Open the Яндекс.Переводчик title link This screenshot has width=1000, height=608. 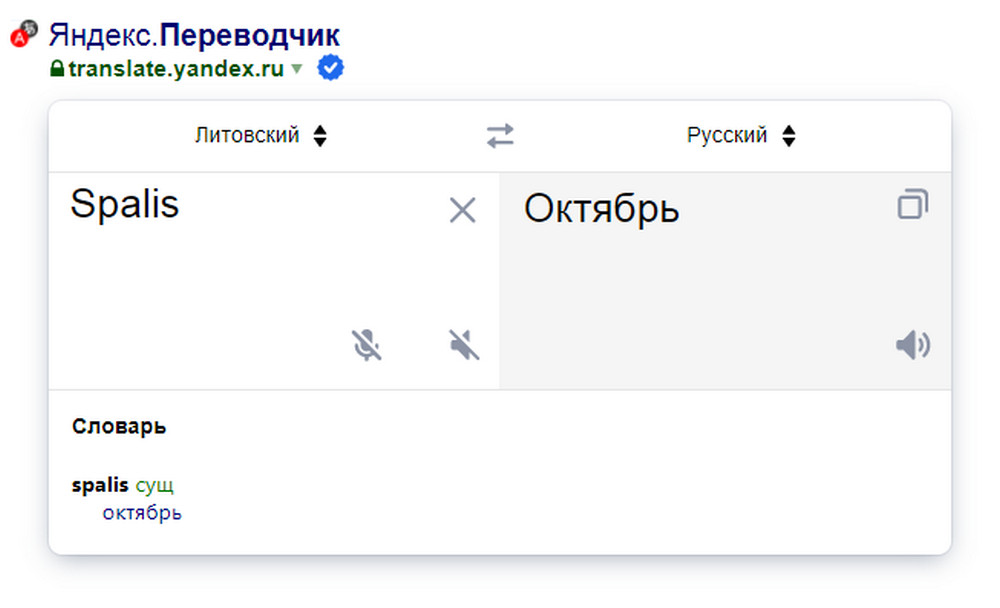point(194,36)
